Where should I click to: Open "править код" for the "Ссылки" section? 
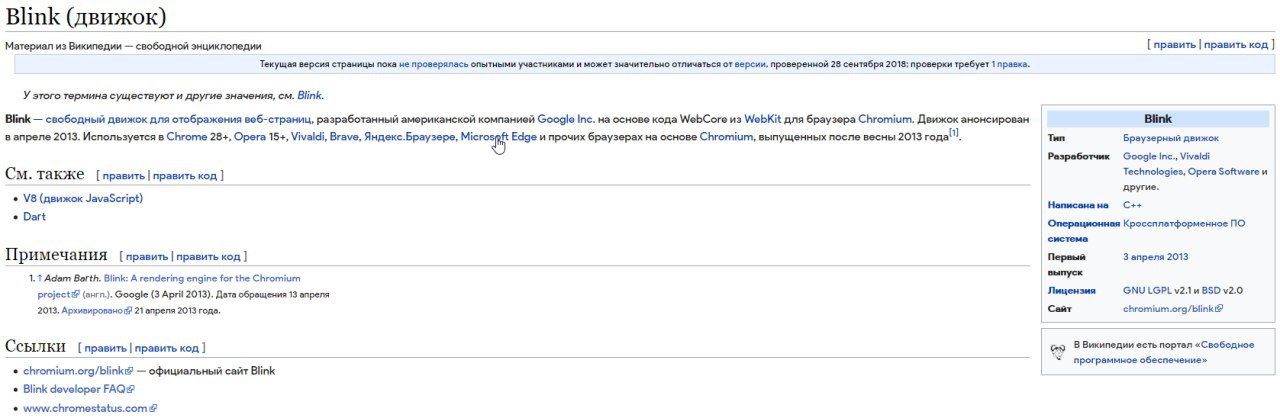point(167,348)
